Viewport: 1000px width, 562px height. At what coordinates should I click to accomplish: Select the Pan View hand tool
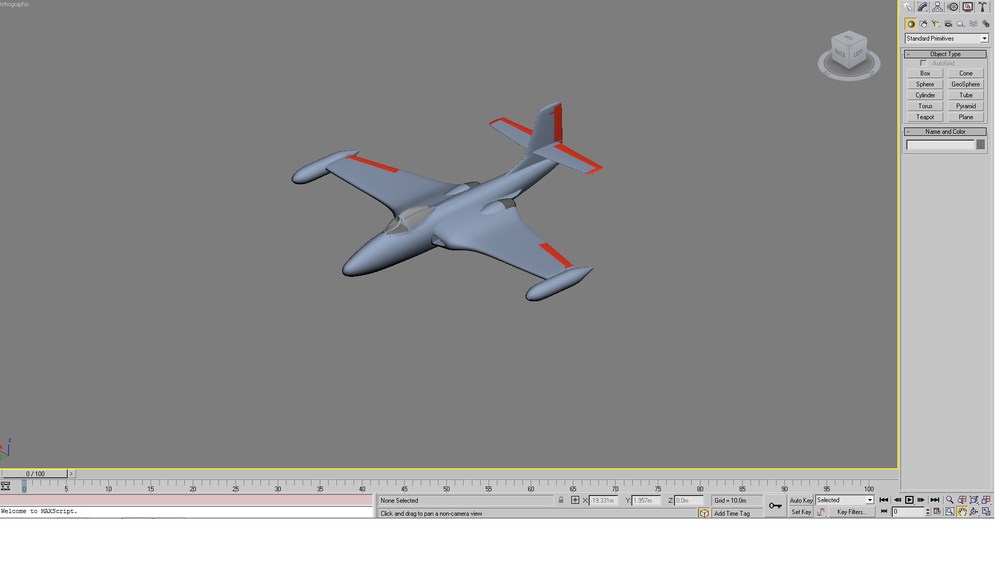tap(962, 512)
